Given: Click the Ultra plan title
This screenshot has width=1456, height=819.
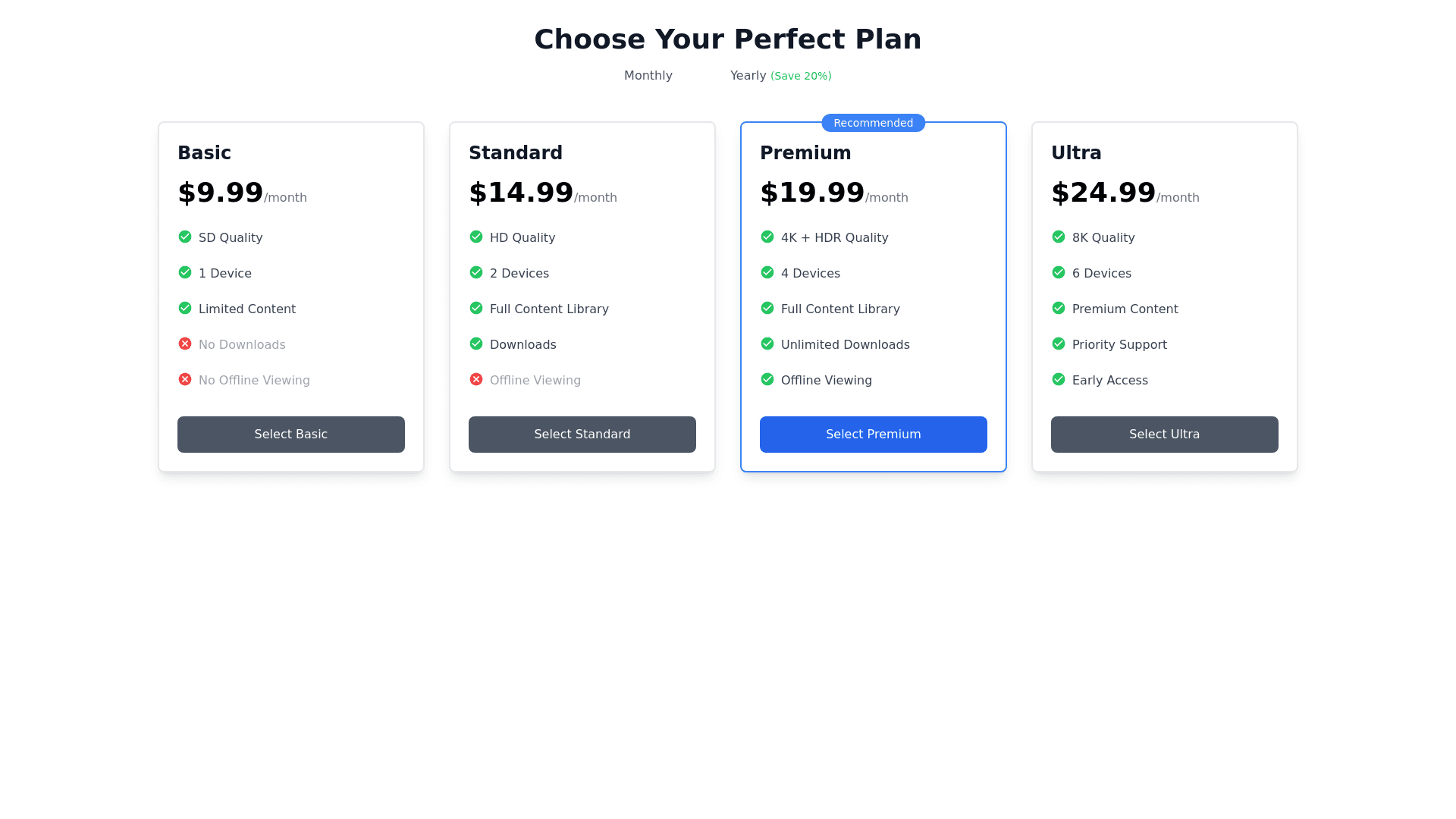Looking at the screenshot, I should pos(1076,153).
